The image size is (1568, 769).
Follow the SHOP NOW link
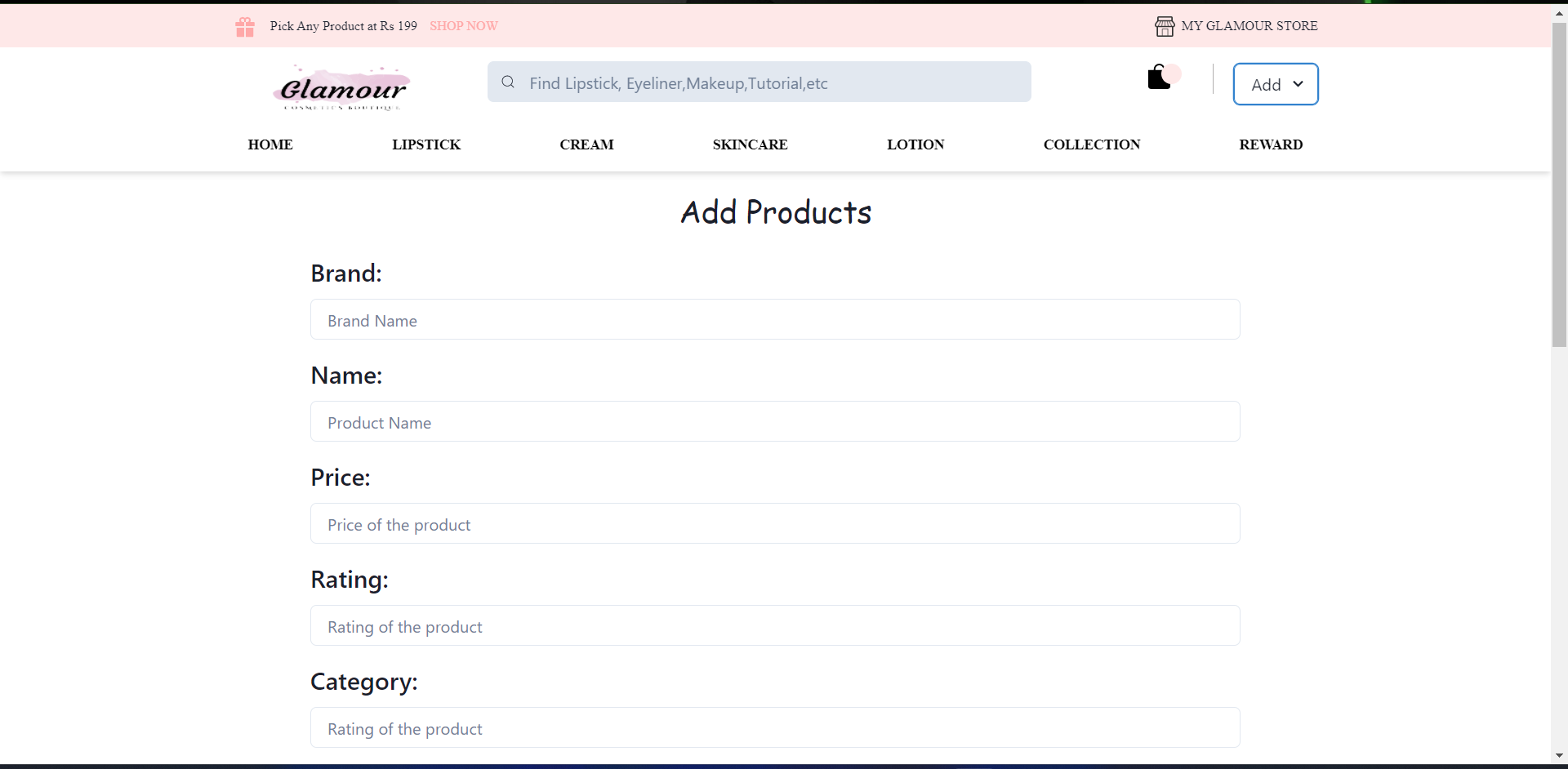click(x=464, y=26)
